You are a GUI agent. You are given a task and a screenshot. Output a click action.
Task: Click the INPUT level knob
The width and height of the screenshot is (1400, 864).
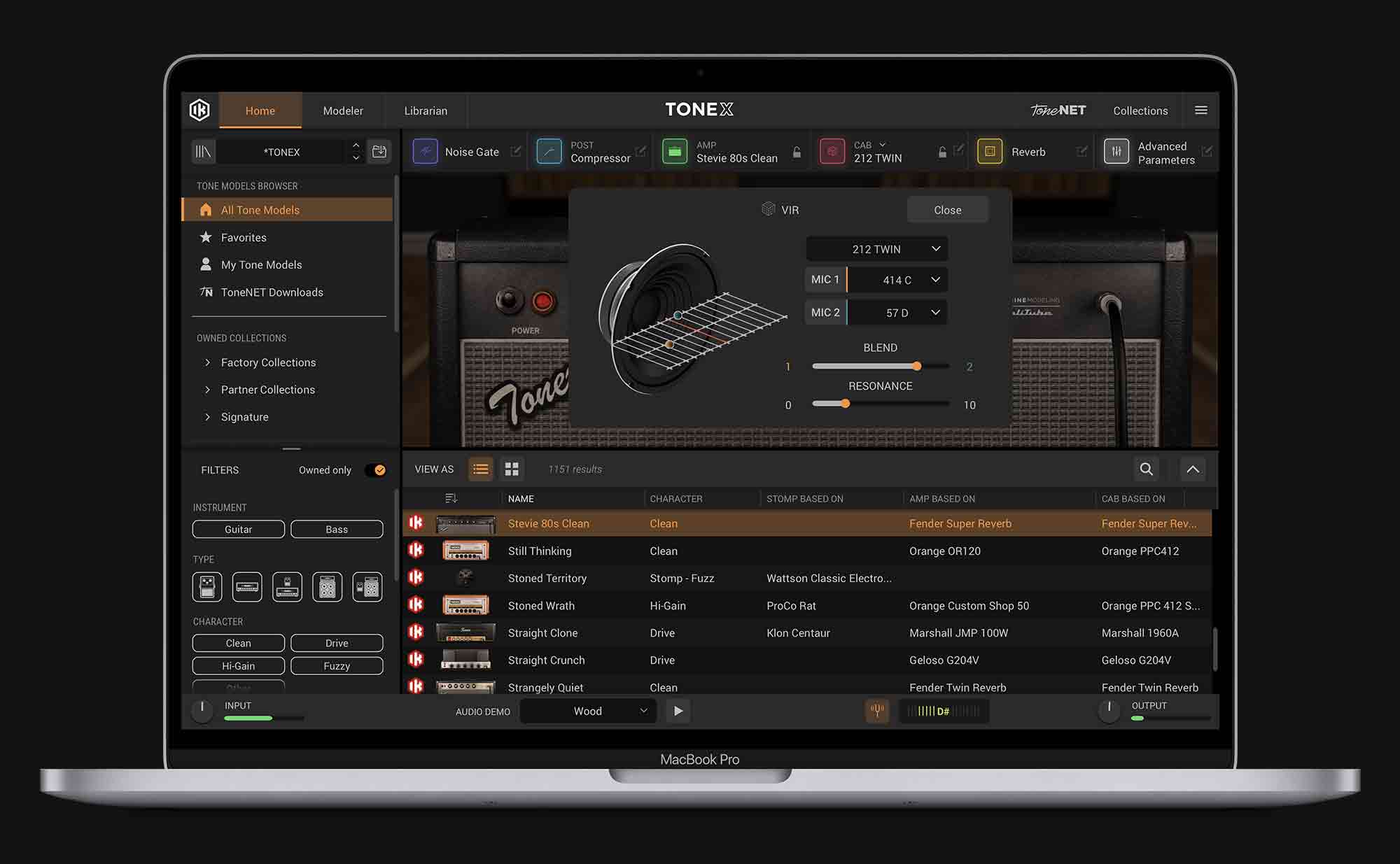(x=202, y=710)
